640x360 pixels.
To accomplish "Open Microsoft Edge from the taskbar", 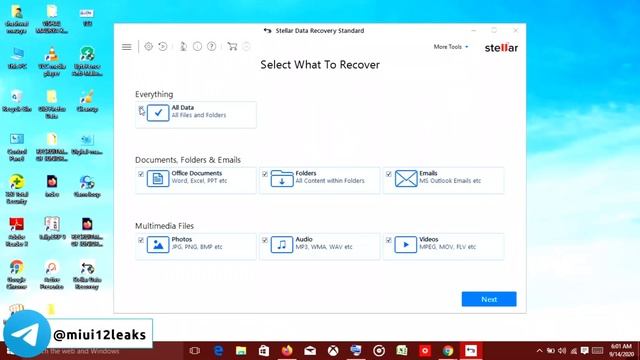I will (218, 351).
